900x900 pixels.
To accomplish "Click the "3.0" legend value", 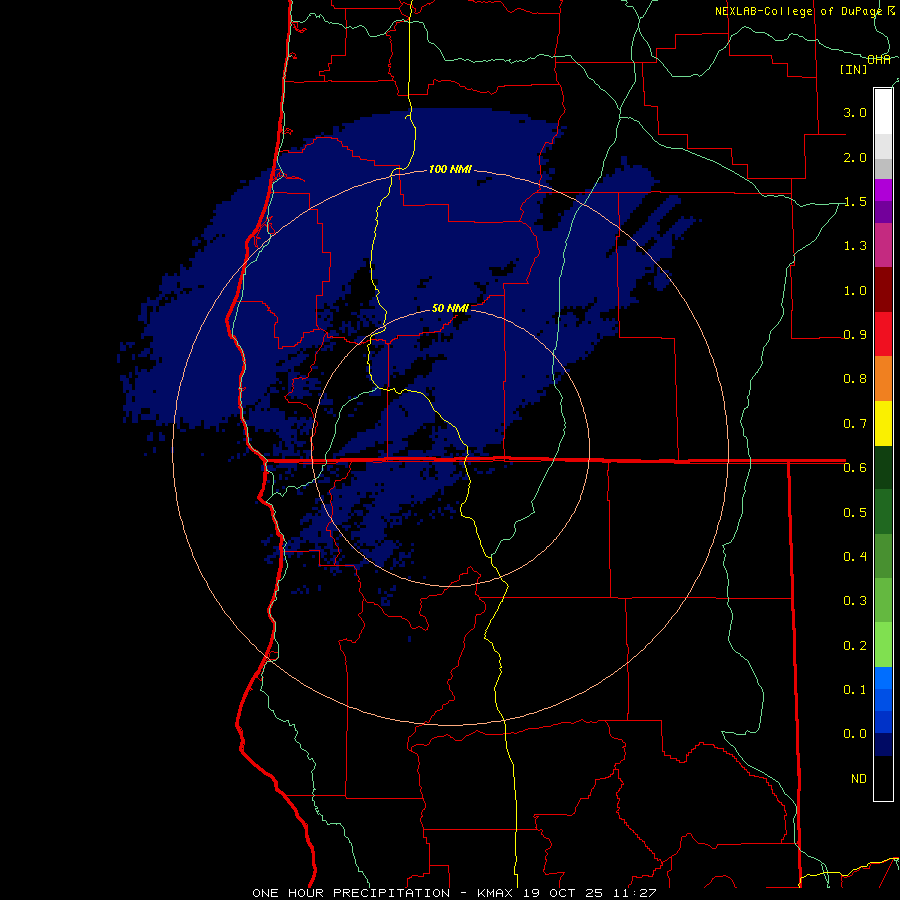I will tap(855, 112).
